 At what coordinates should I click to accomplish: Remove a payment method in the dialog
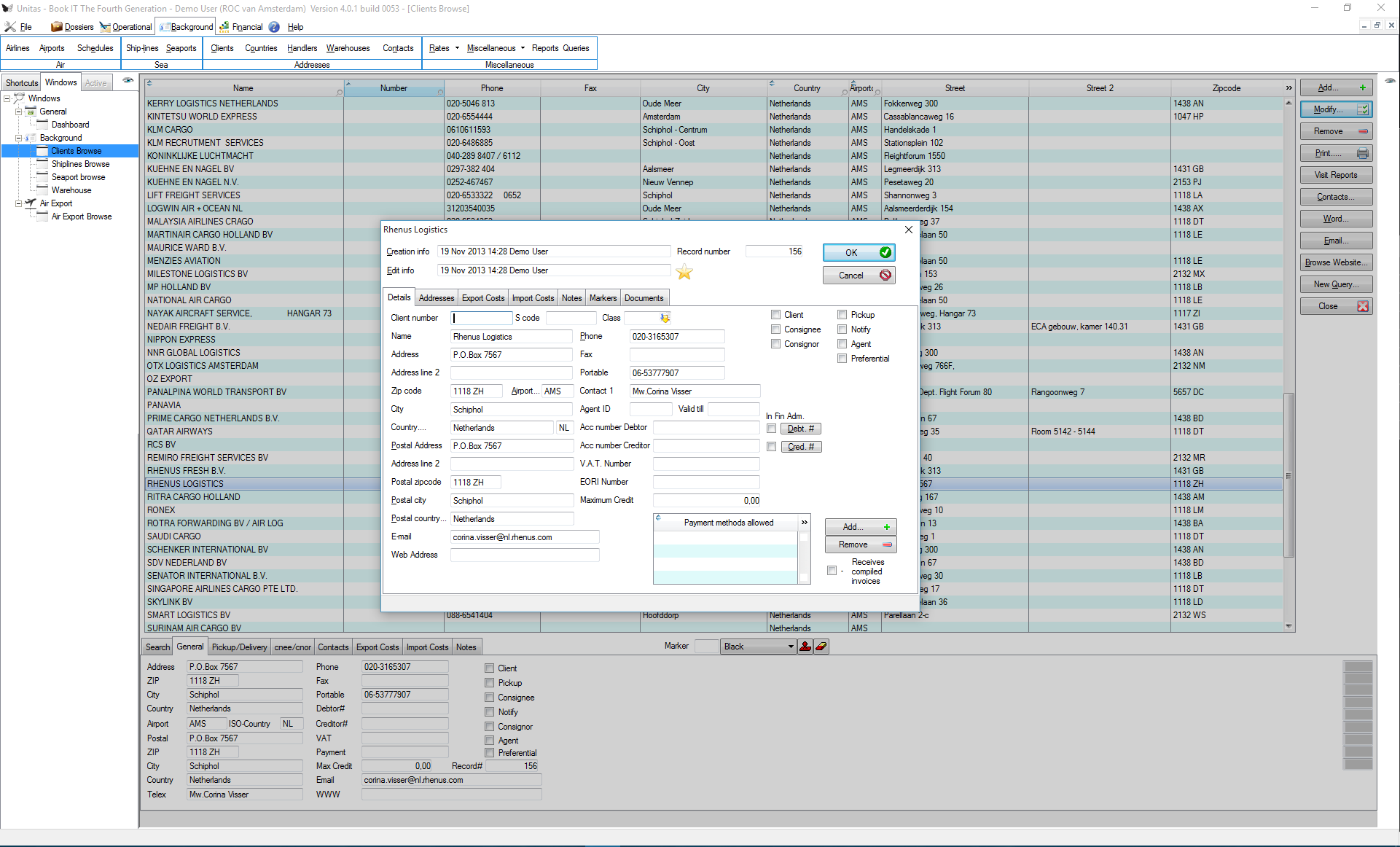pyautogui.click(x=860, y=544)
